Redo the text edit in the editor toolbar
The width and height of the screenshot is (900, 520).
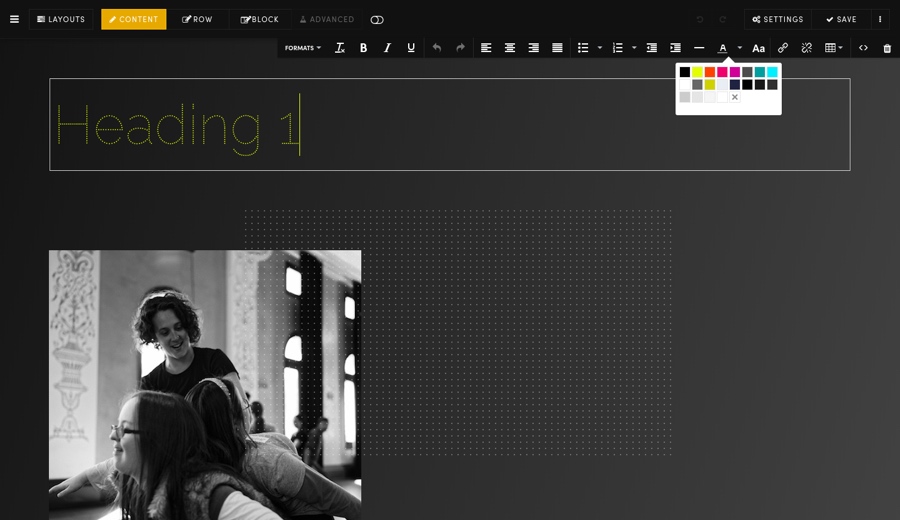pos(460,48)
